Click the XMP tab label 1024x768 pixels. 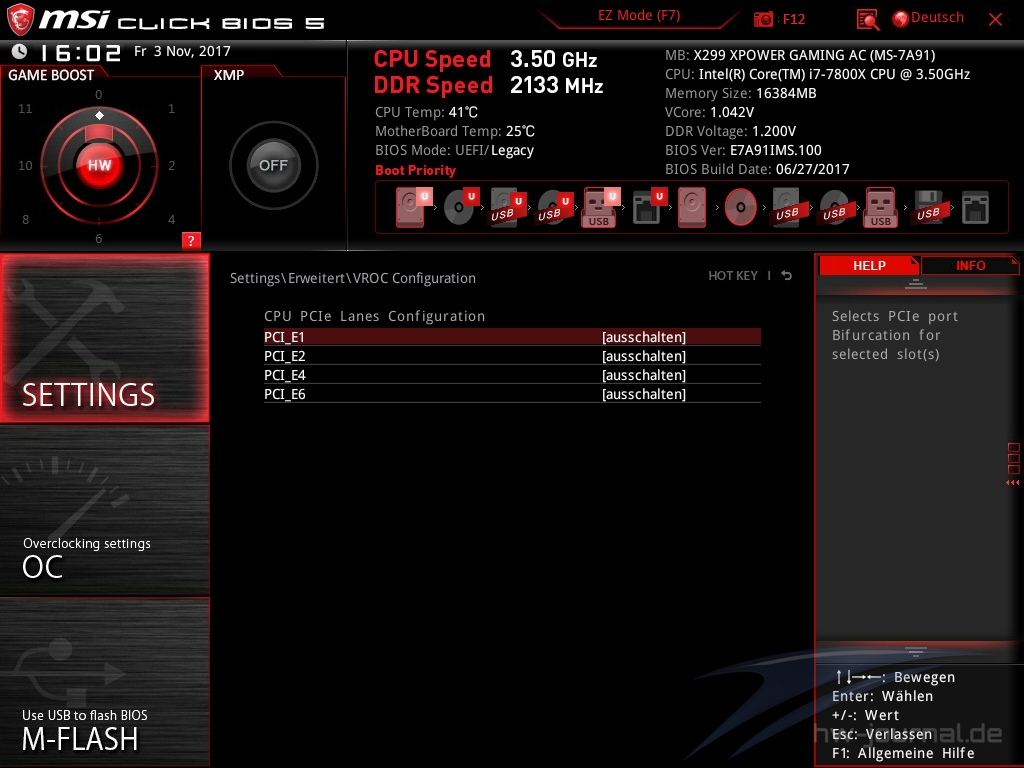point(229,75)
